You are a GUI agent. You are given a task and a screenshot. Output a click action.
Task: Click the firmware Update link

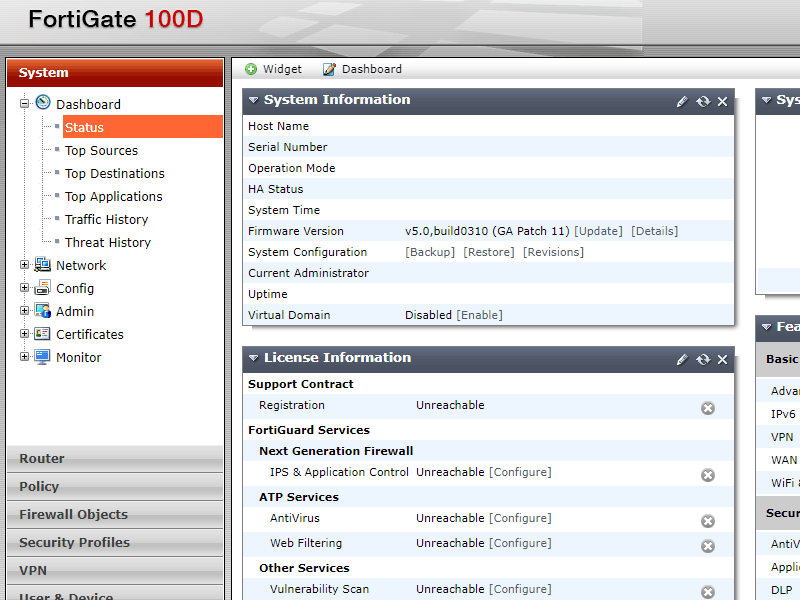(x=599, y=231)
